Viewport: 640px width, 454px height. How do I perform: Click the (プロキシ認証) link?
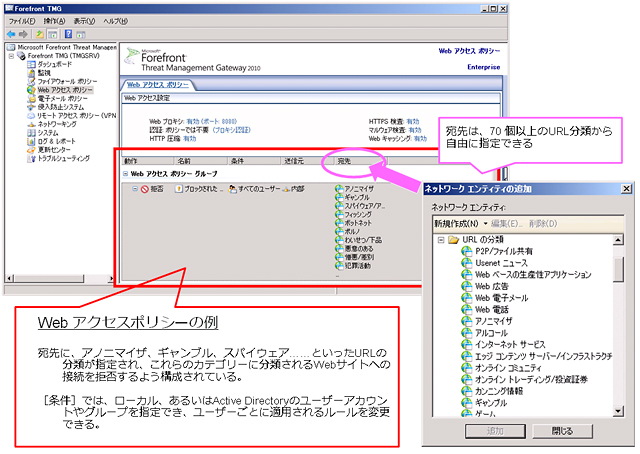tap(231, 130)
